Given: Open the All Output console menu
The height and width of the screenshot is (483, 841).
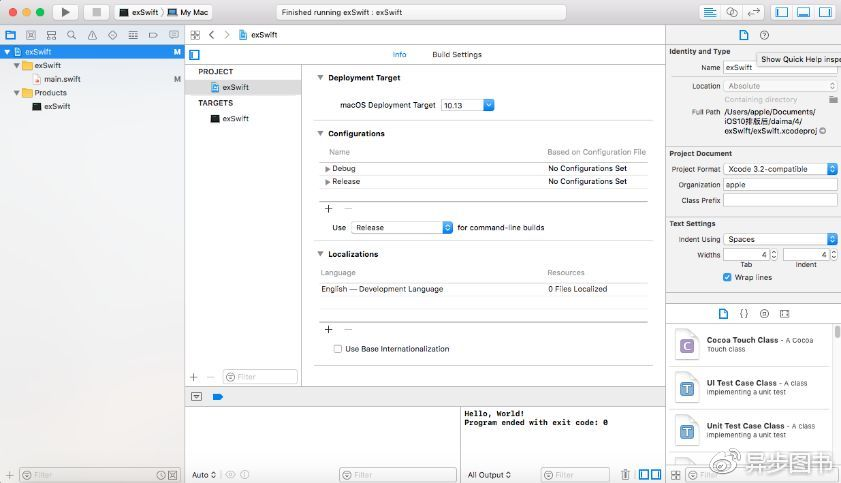Looking at the screenshot, I should click(489, 475).
